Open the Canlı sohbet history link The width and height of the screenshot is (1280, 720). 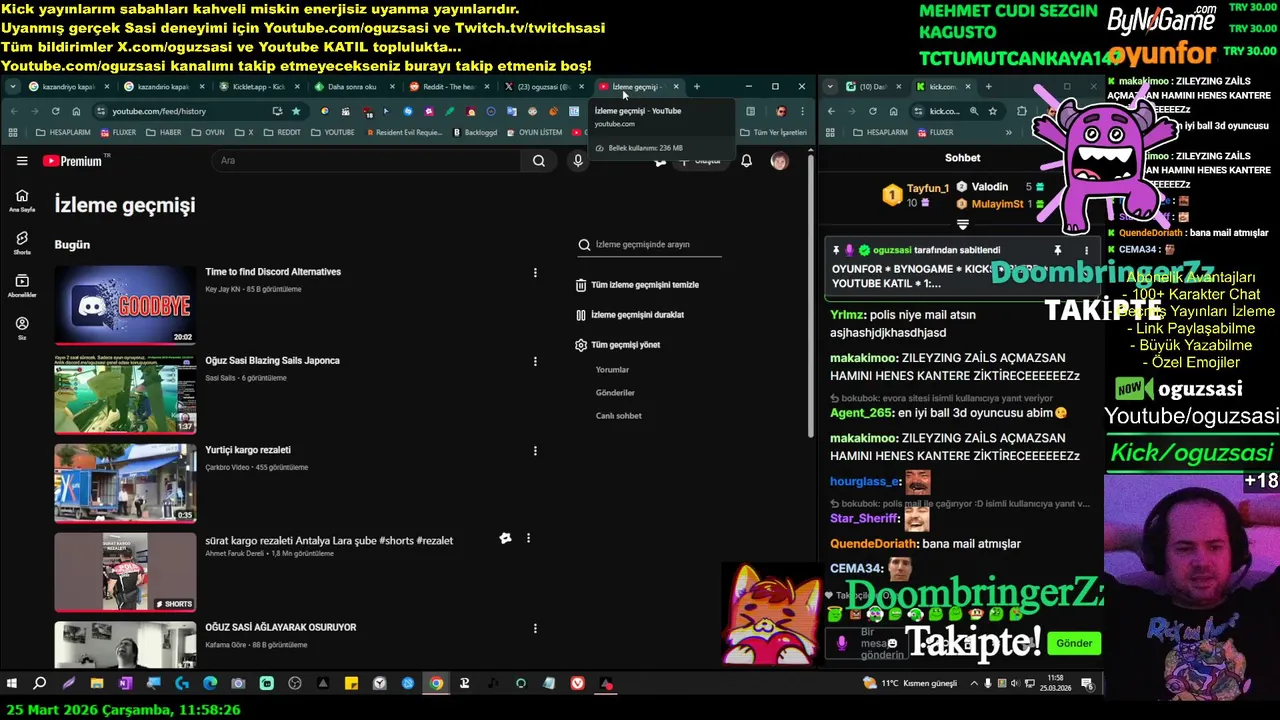tap(618, 416)
